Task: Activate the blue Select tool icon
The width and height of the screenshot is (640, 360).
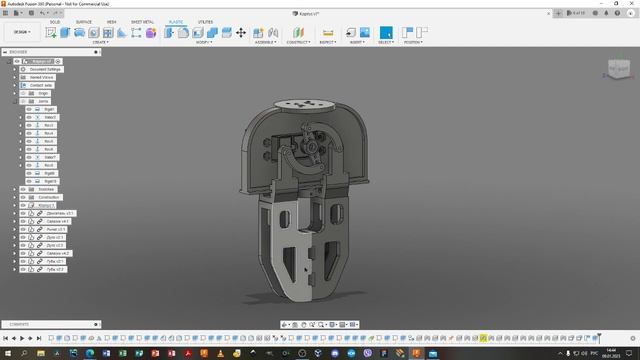Action: pos(386,33)
